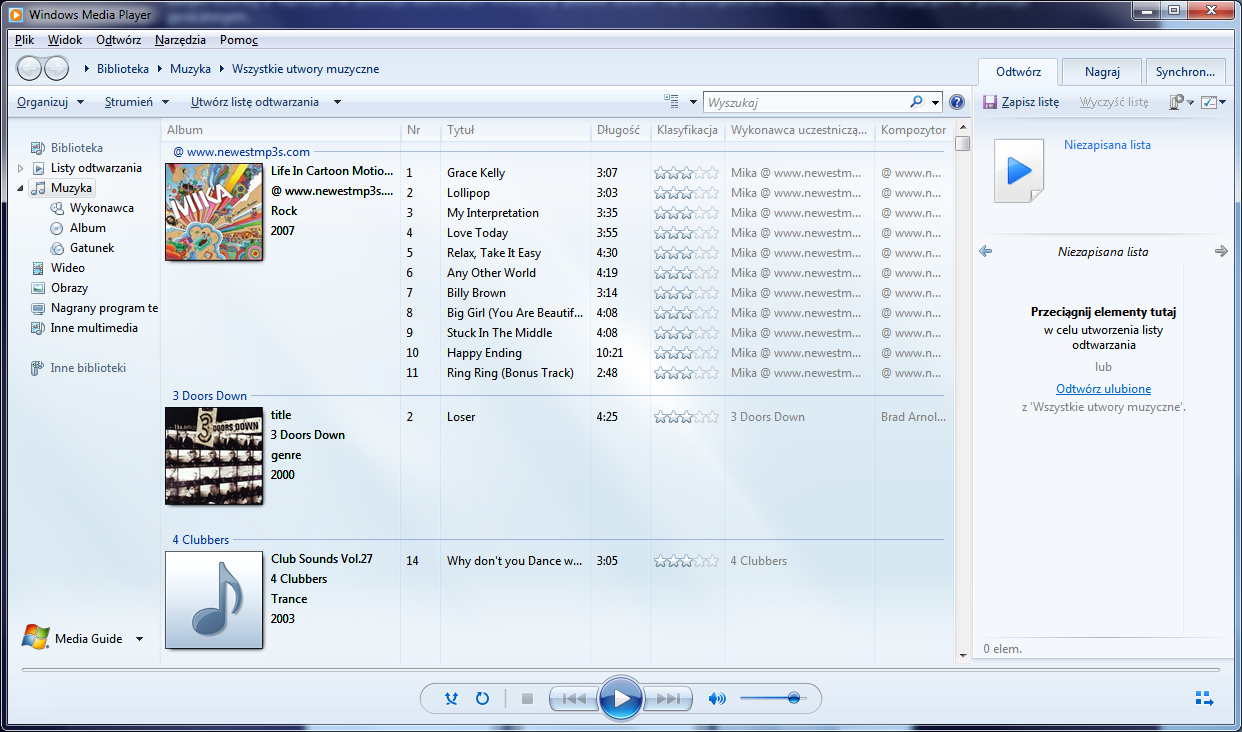The height and width of the screenshot is (732, 1242).
Task: Toggle shuffle mode
Action: (452, 699)
